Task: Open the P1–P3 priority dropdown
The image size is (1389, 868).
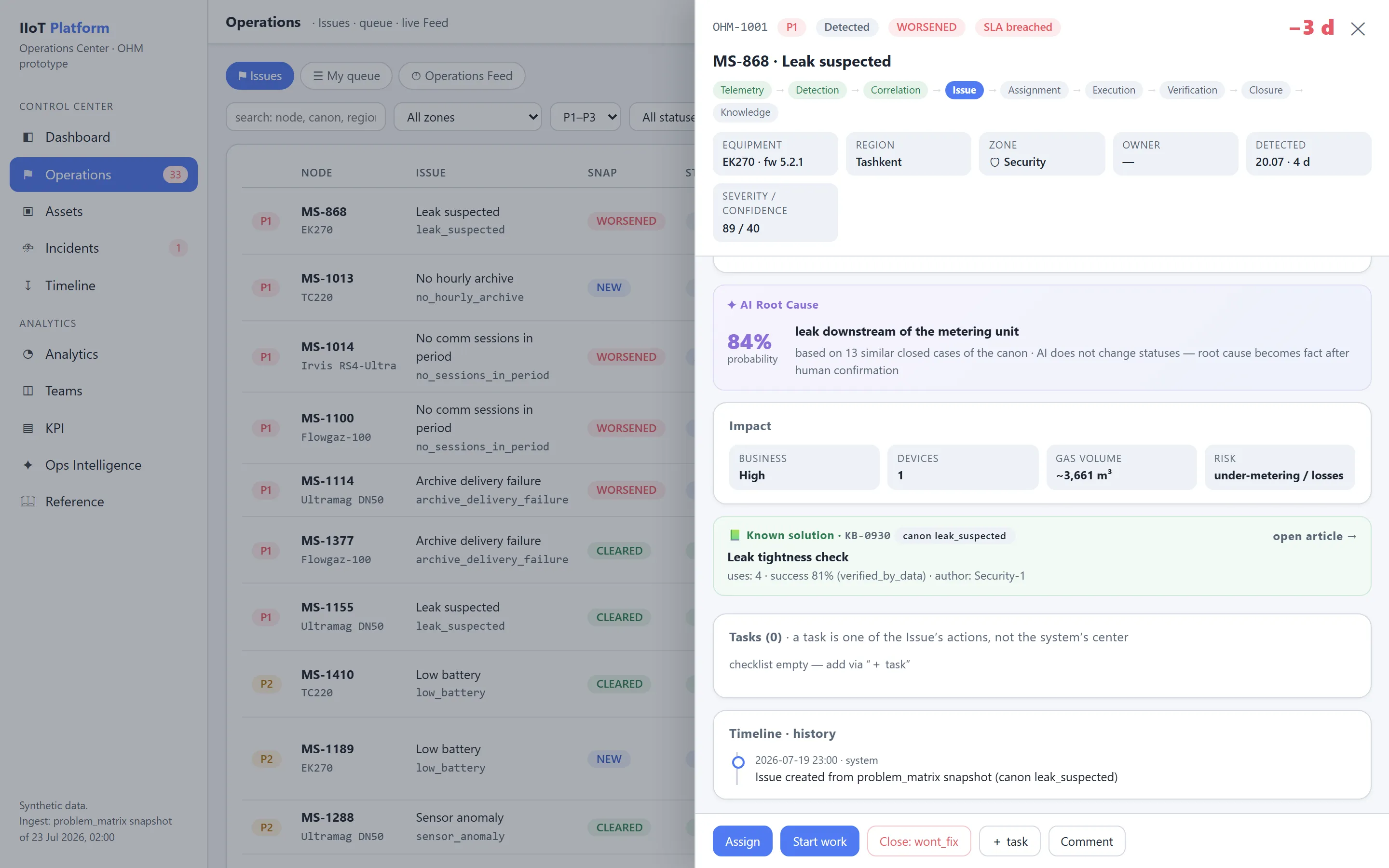Action: point(585,117)
